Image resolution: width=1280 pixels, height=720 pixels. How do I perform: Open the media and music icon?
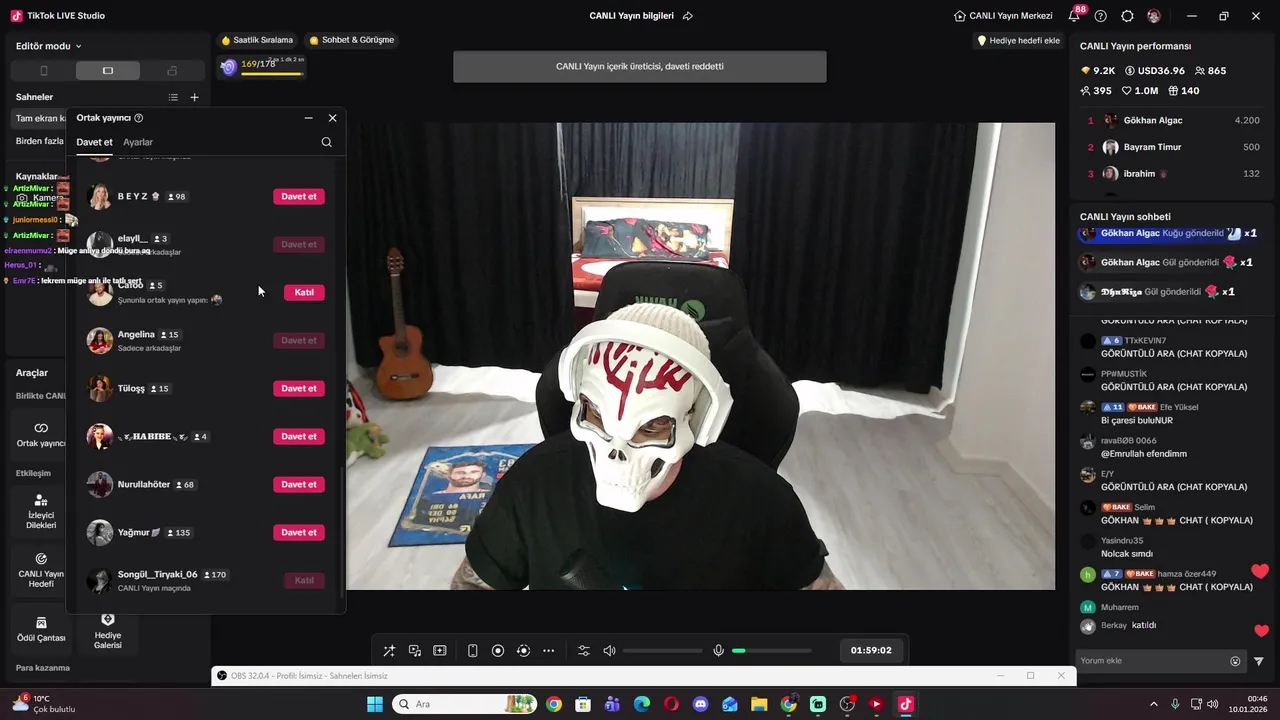point(415,651)
